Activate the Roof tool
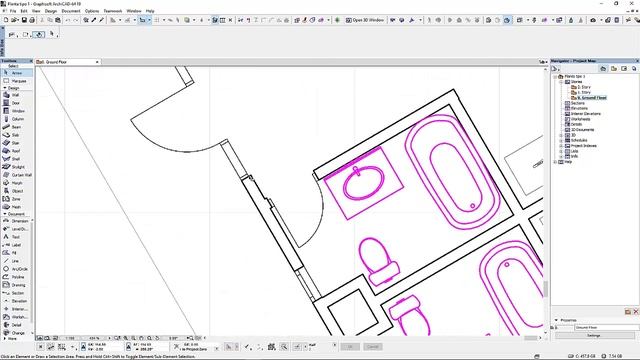The image size is (640, 360). click(x=17, y=151)
